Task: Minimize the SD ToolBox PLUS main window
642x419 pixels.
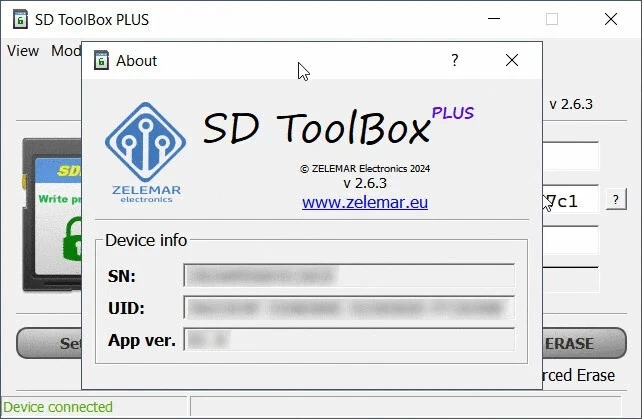Action: tap(492, 19)
